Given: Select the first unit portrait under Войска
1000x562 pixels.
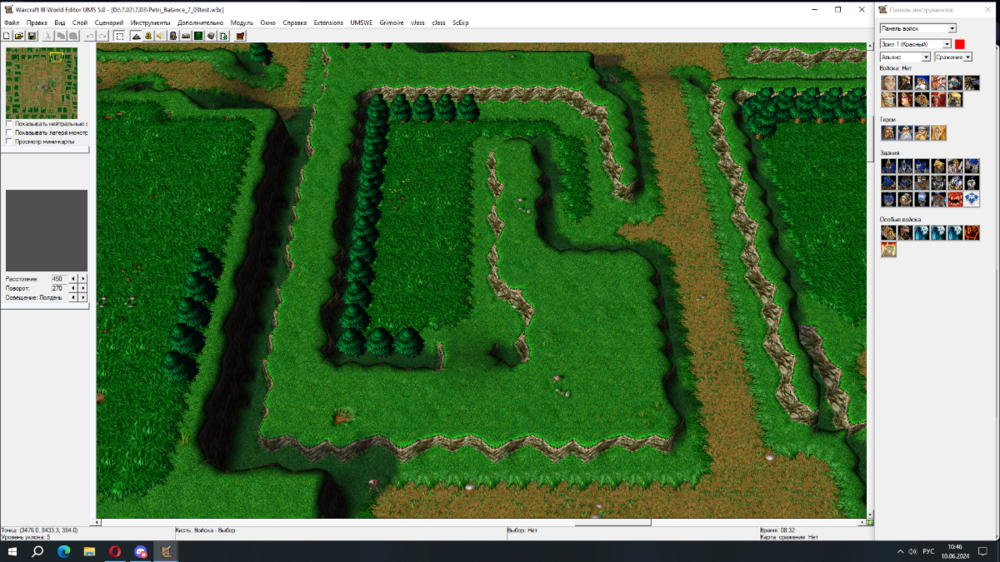Looking at the screenshot, I should [x=889, y=83].
